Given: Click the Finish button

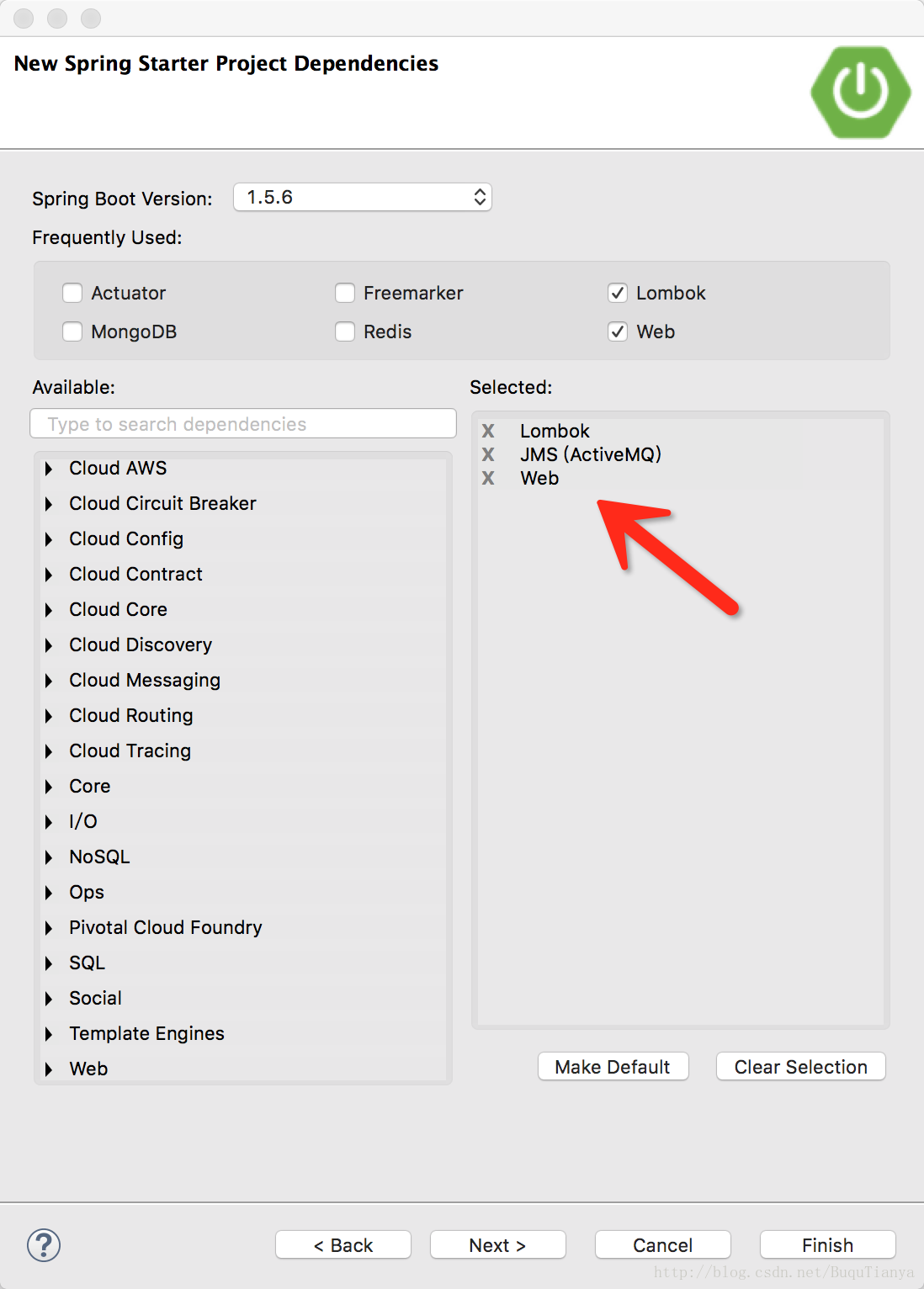Looking at the screenshot, I should tap(827, 1245).
